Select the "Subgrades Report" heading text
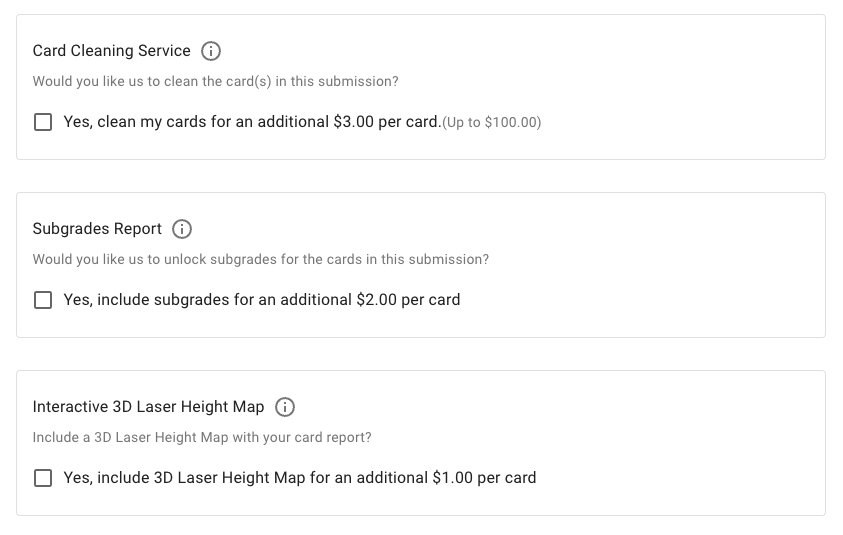This screenshot has height=535, width=843. pos(97,229)
